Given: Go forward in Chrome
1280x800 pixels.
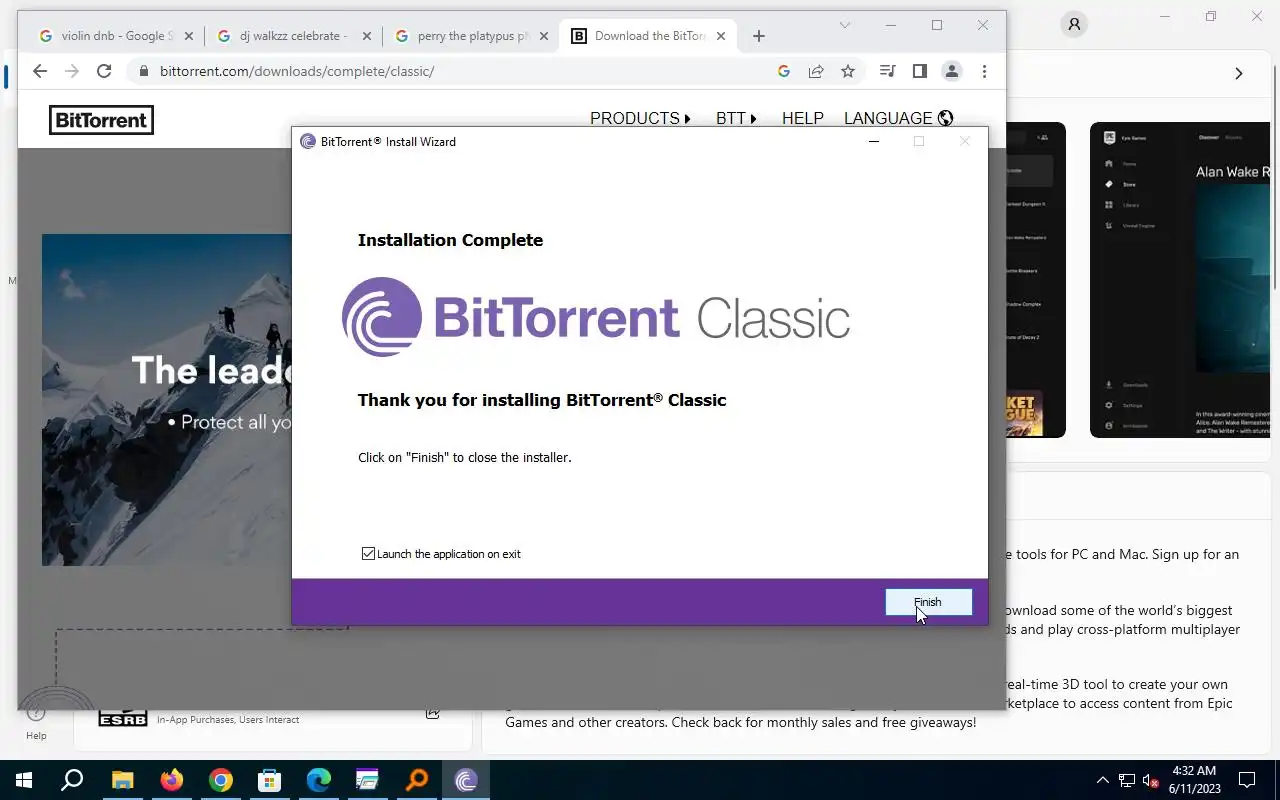Looking at the screenshot, I should pos(72,71).
